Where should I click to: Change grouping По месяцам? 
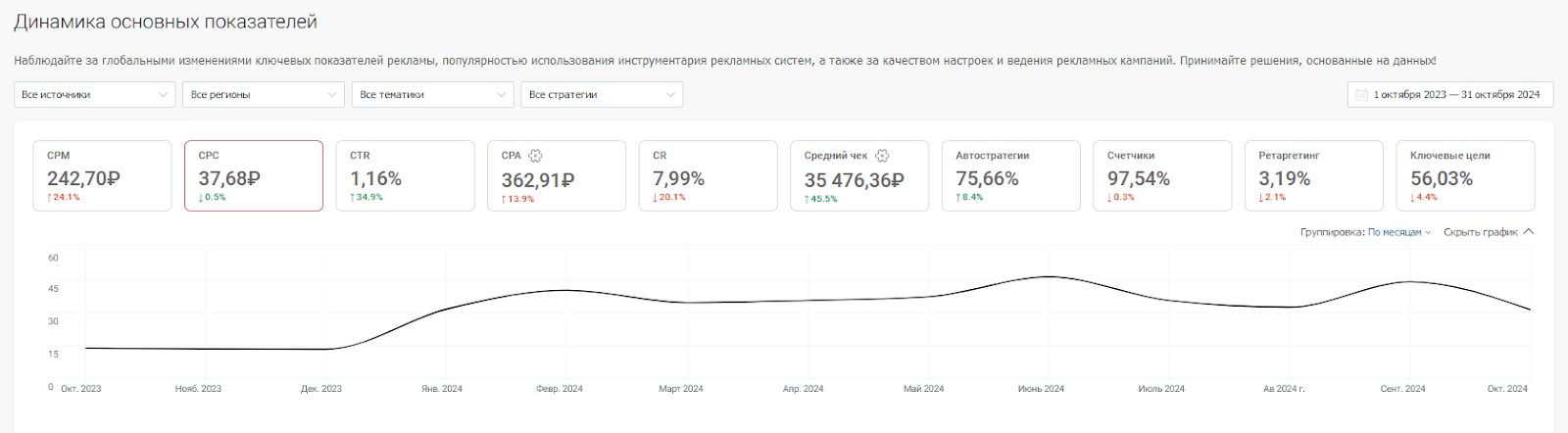1398,232
